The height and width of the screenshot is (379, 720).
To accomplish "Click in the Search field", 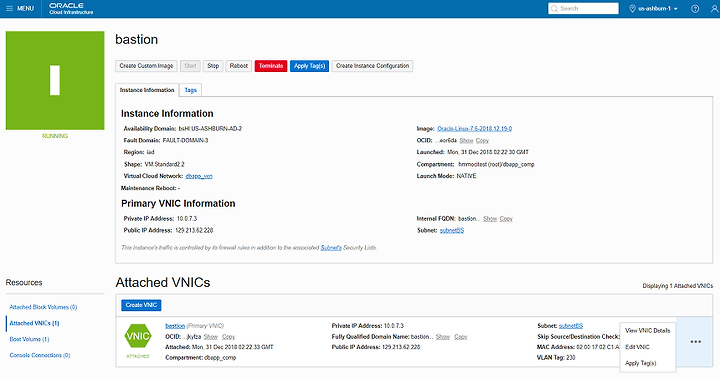I will pos(583,8).
